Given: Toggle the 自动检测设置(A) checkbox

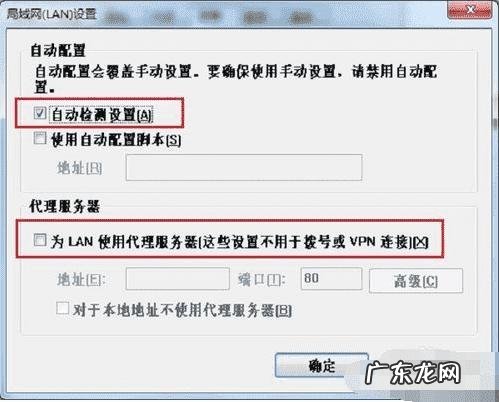Looking at the screenshot, I should tap(40, 113).
